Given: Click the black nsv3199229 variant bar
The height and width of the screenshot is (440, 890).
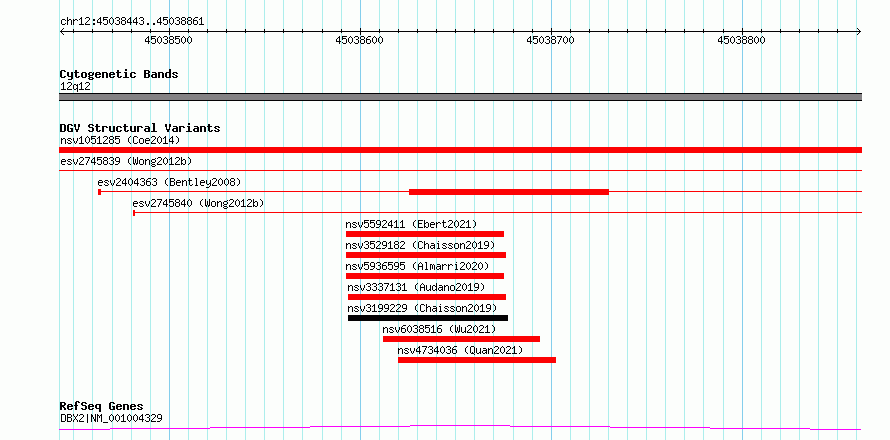Looking at the screenshot, I should (428, 318).
